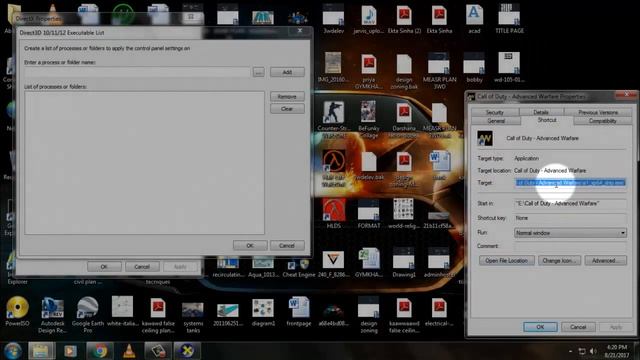The width and height of the screenshot is (640, 360).
Task: Confirm OK in the Executable List dialog
Action: point(250,245)
